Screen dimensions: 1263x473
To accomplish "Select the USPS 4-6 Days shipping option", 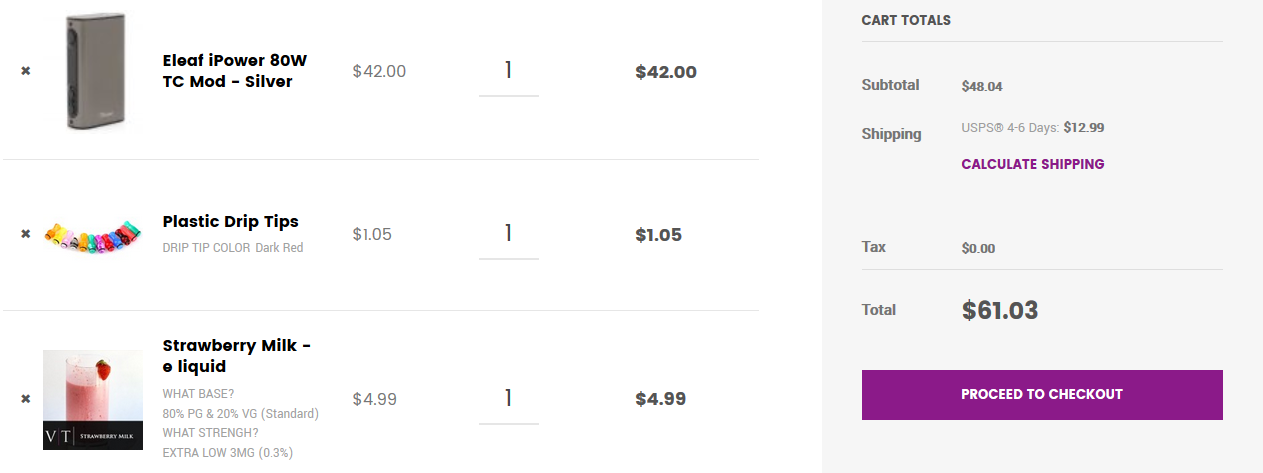I will click(1033, 128).
